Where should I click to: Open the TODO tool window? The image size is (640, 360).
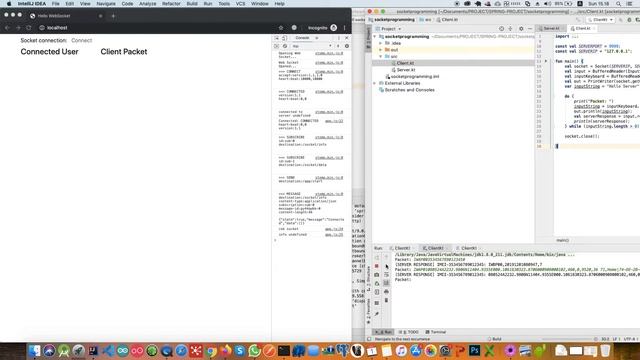click(409, 332)
